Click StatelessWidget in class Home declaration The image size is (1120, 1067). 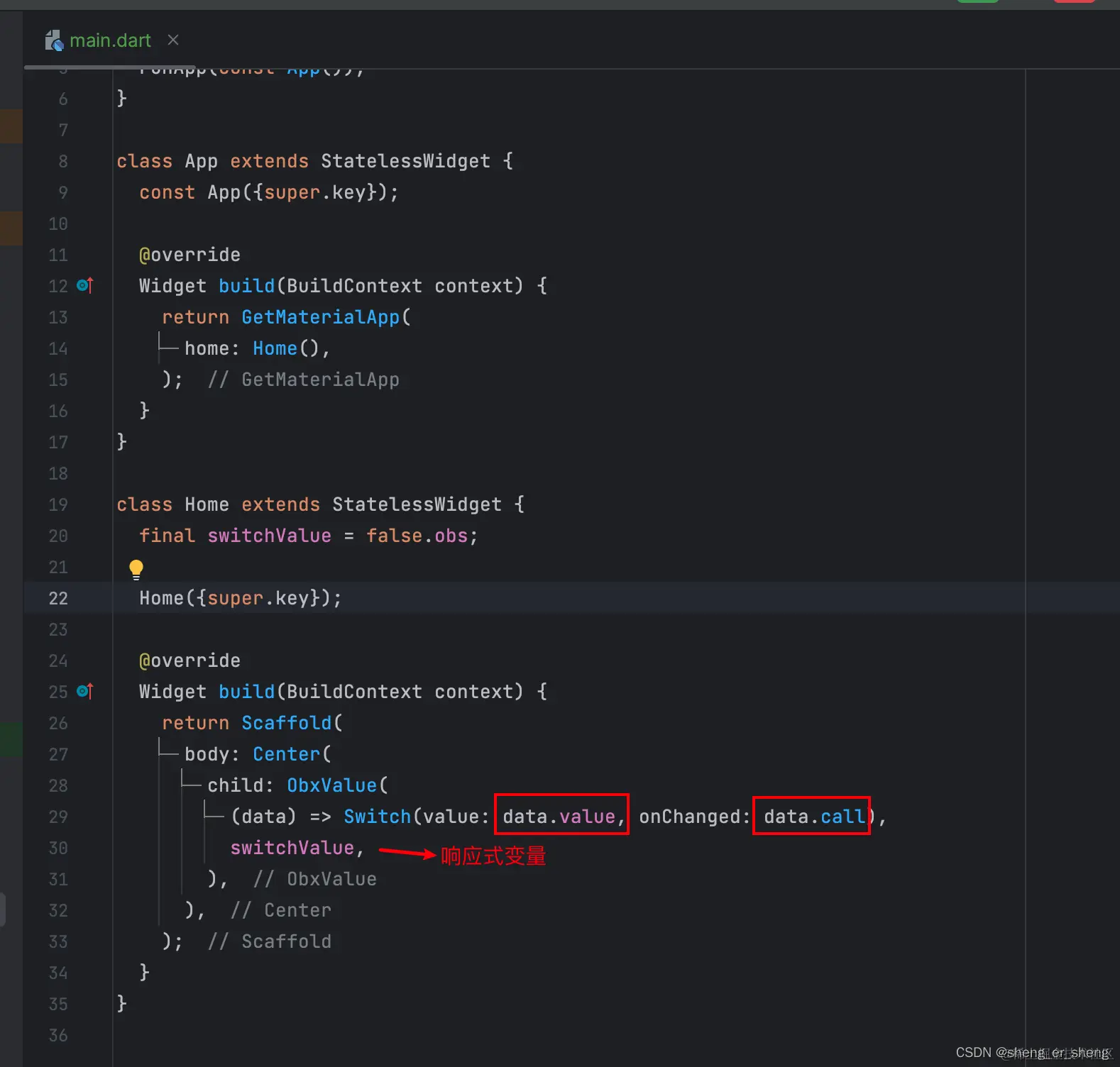click(x=417, y=504)
